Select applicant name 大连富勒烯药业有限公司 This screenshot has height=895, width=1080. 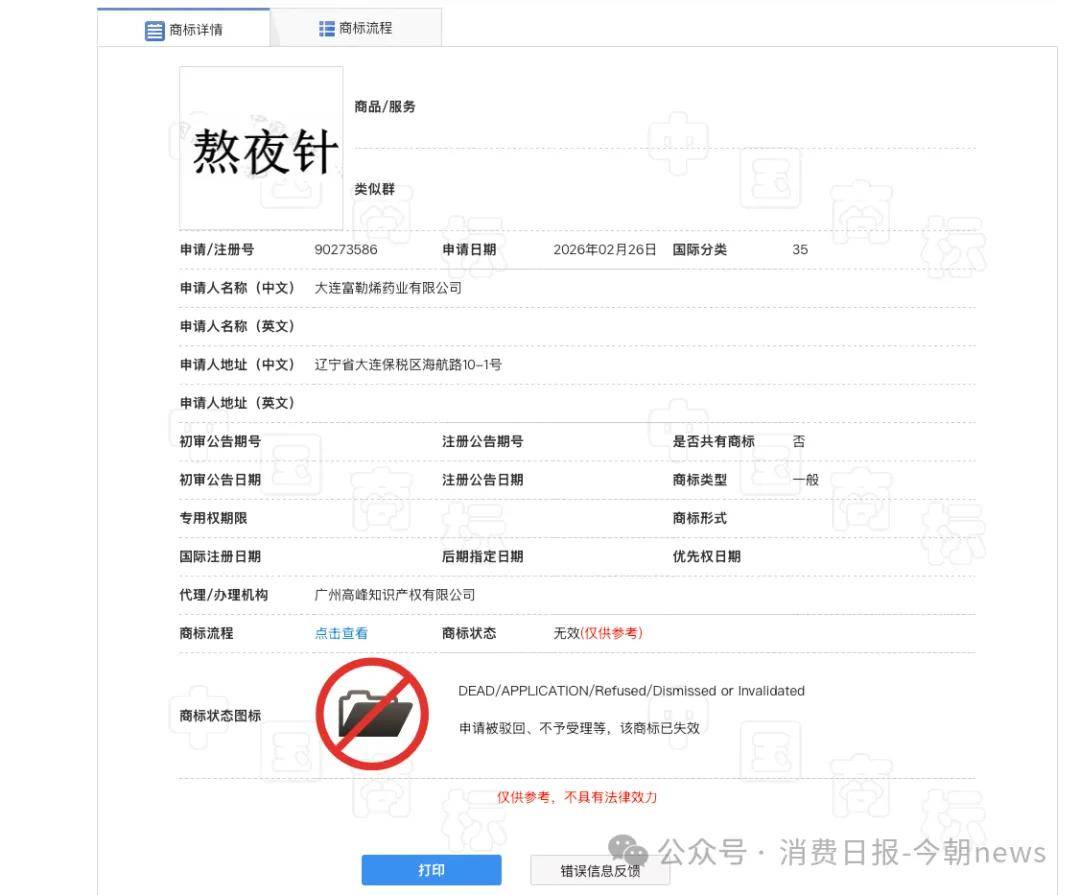pyautogui.click(x=388, y=288)
